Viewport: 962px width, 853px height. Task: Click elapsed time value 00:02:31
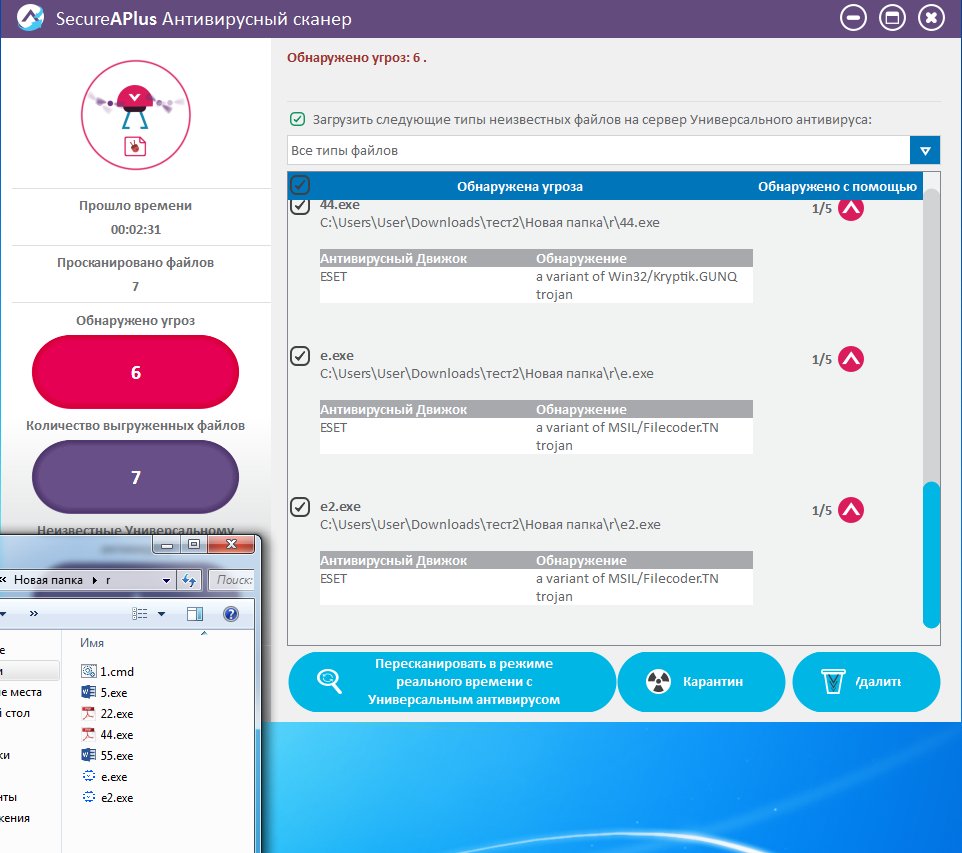pos(136,230)
